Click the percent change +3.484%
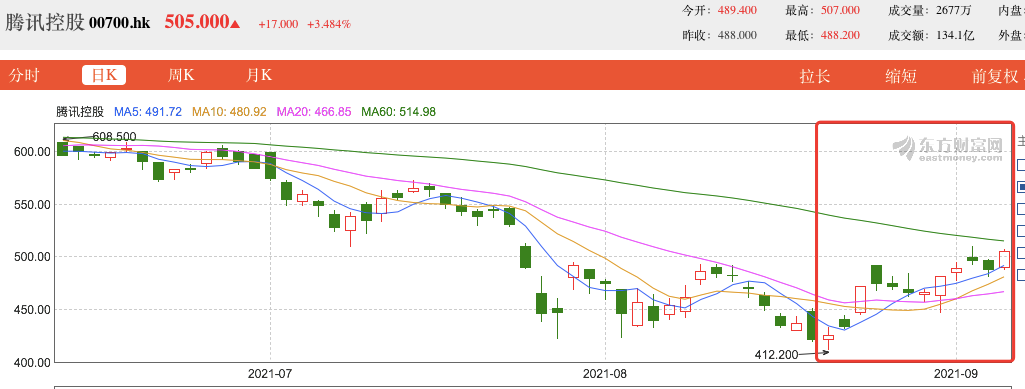Screen dimensions: 1025x389 [x=329, y=24]
